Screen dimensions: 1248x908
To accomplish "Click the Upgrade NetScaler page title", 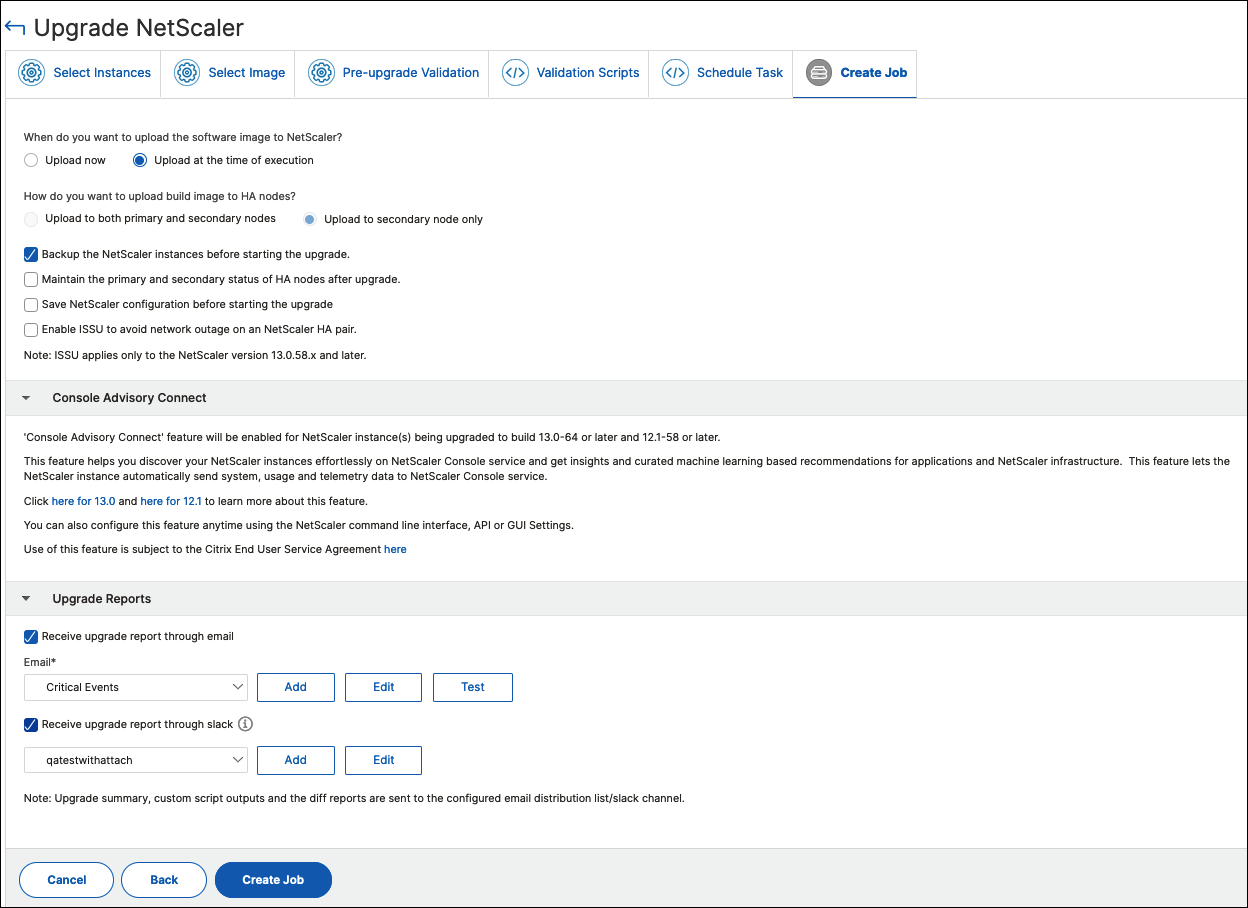I will (x=139, y=28).
